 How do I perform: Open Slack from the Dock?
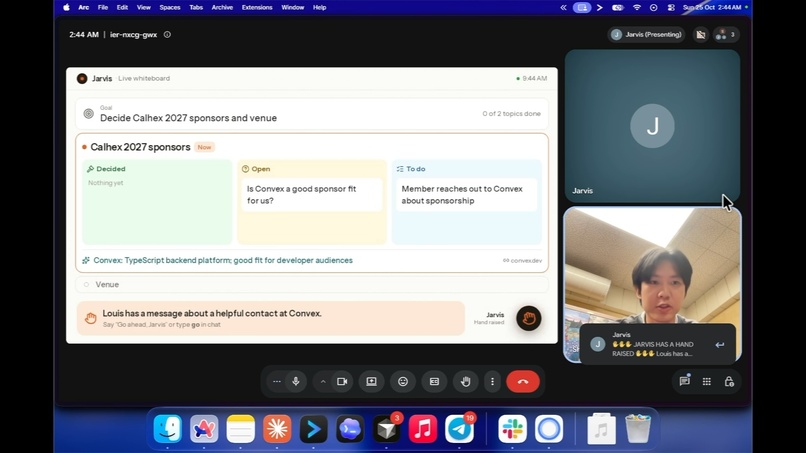512,428
